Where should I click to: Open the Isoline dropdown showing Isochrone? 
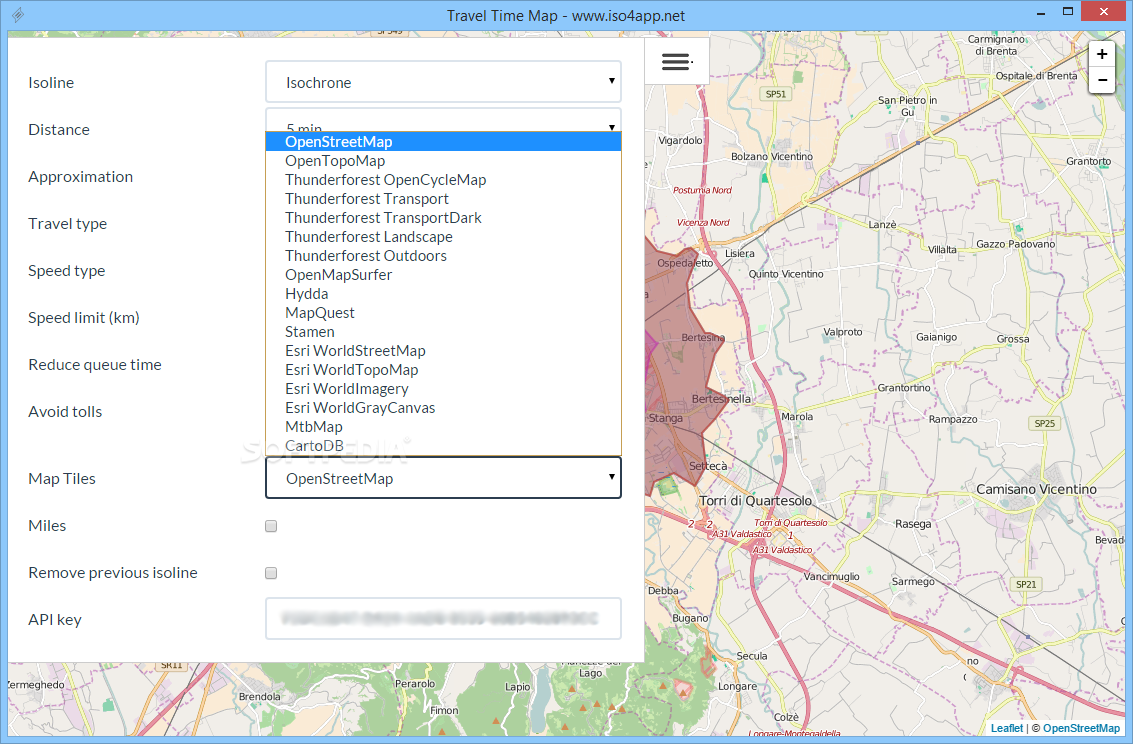click(443, 82)
